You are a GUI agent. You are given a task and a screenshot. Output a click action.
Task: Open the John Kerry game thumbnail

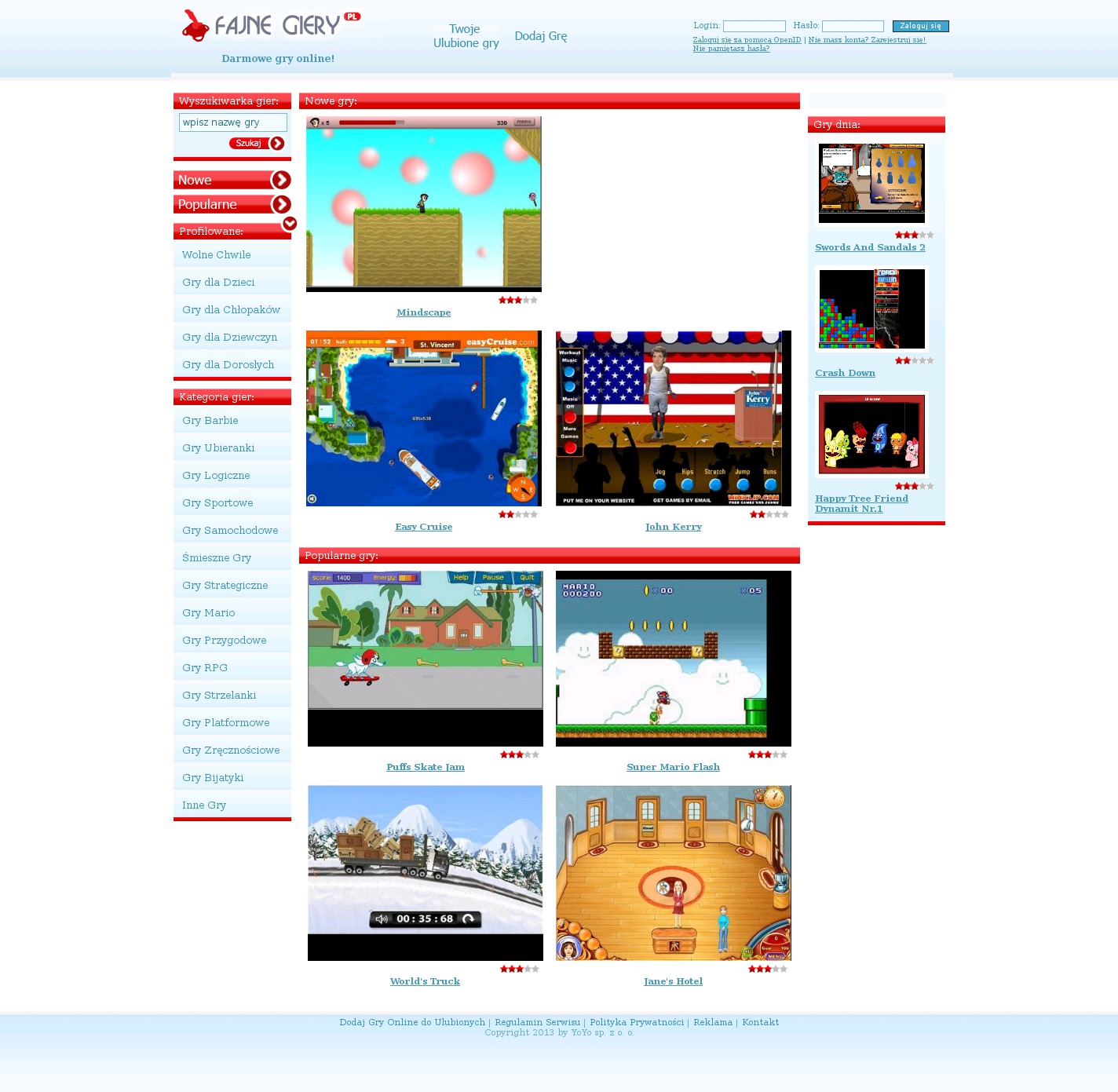pyautogui.click(x=674, y=418)
